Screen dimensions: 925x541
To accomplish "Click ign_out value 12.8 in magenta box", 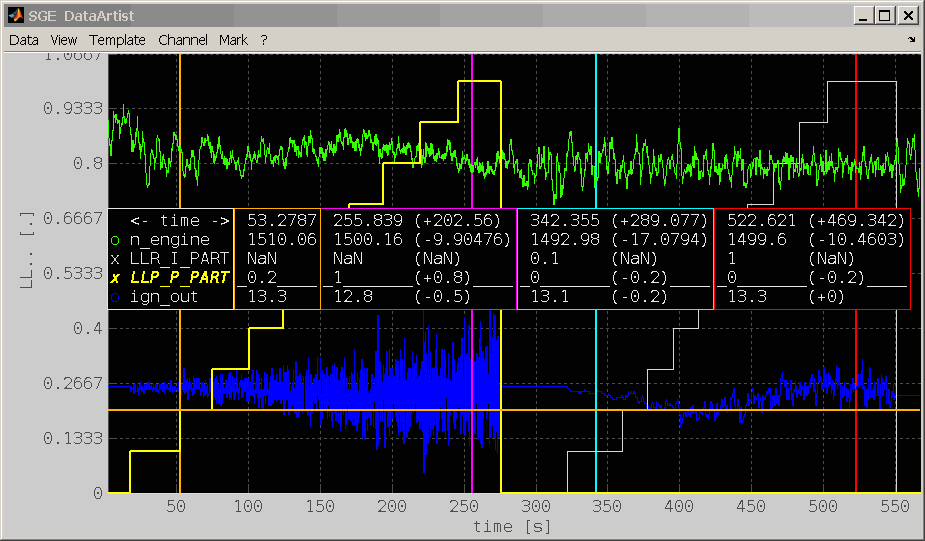I will (353, 296).
